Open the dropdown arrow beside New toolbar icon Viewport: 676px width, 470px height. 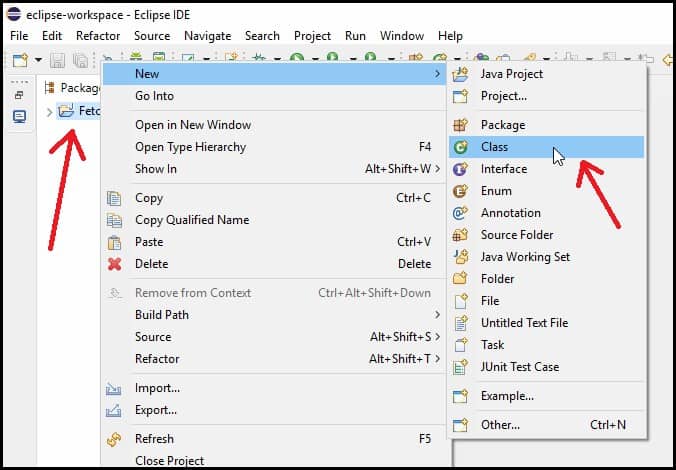[x=38, y=60]
